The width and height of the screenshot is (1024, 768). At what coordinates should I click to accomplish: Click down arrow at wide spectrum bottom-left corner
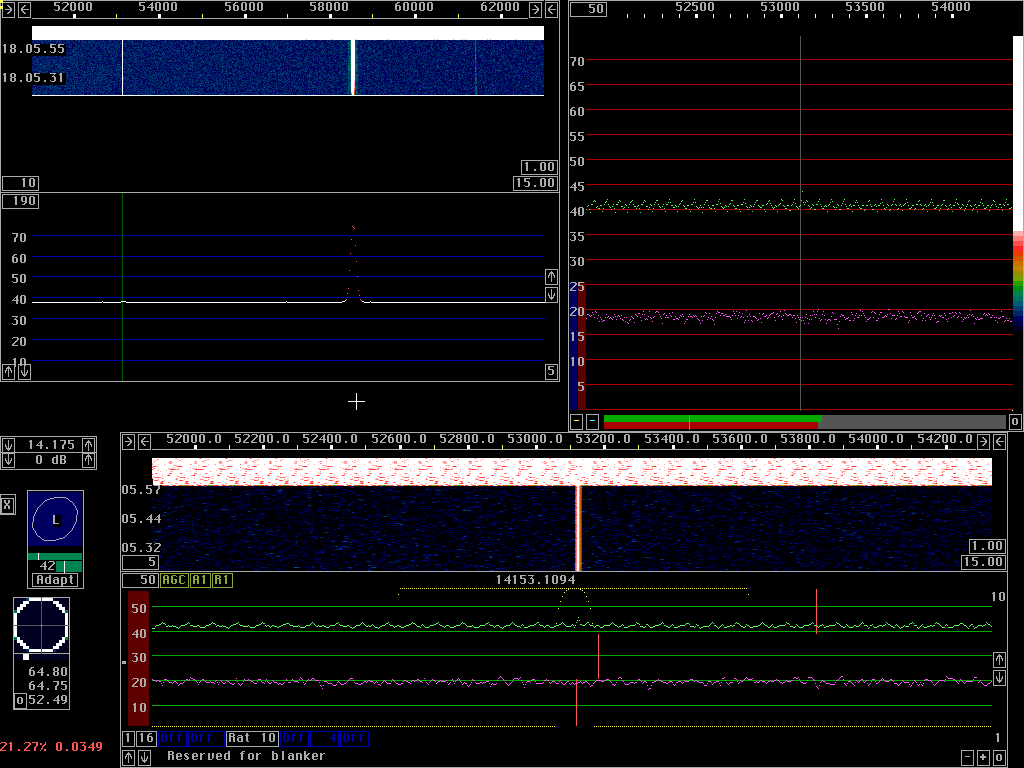pyautogui.click(x=24, y=372)
